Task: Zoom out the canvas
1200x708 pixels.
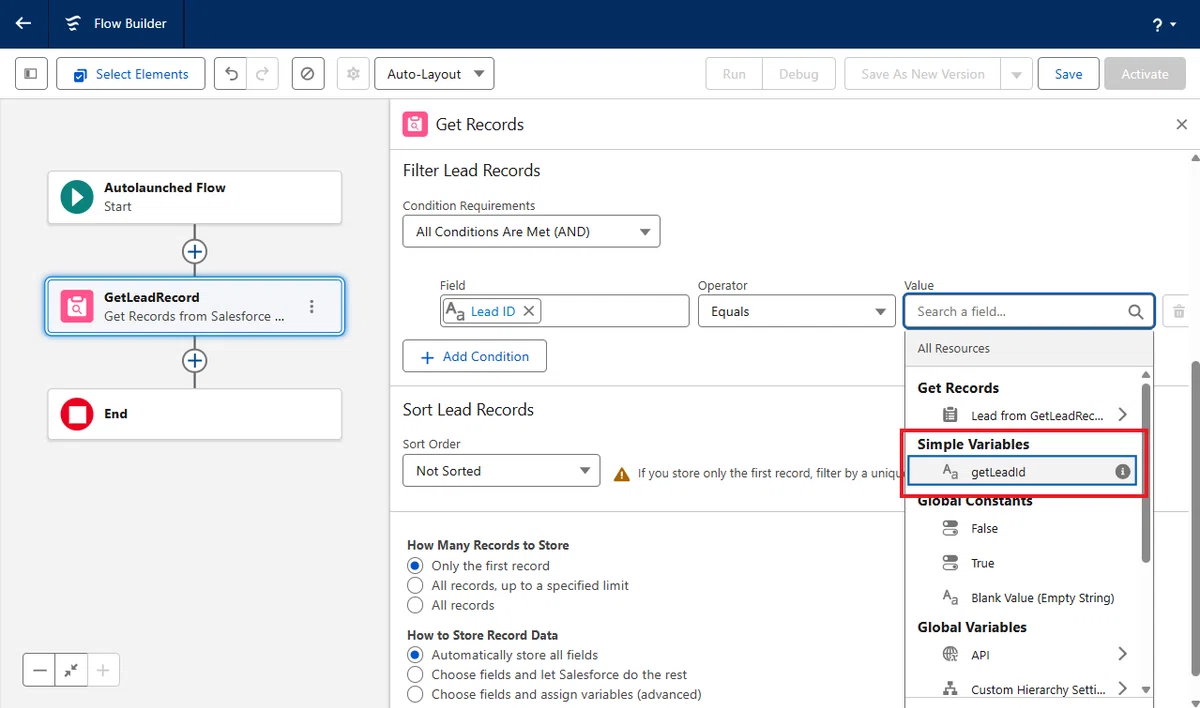Action: [x=40, y=670]
